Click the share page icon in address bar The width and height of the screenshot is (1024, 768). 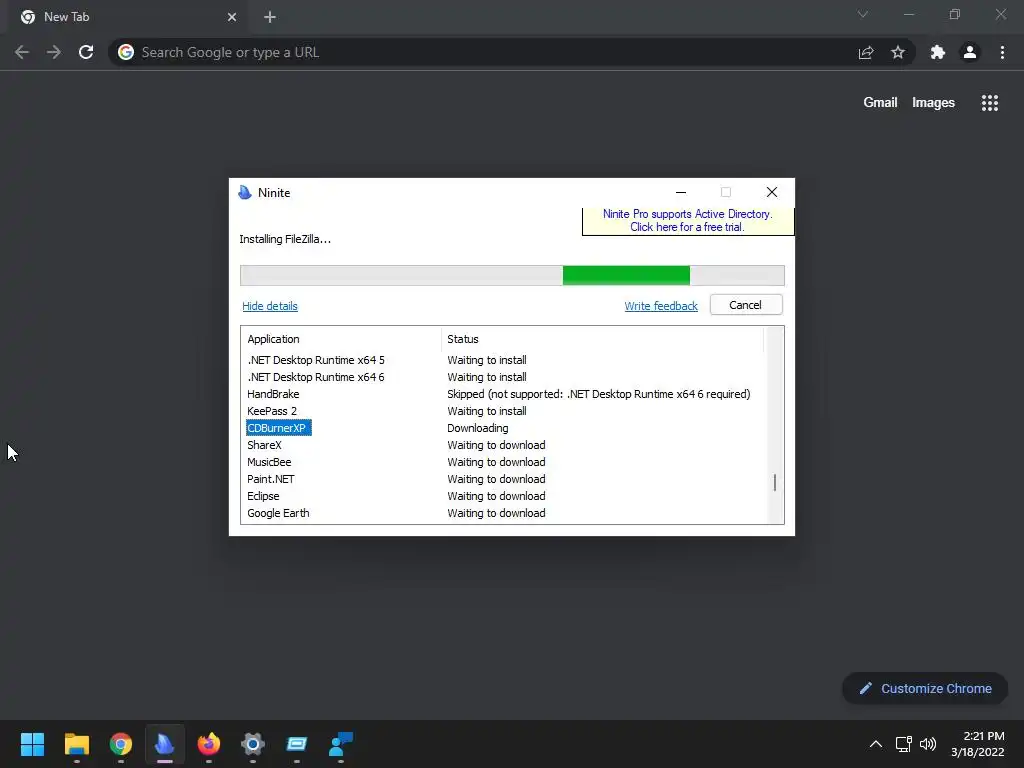pyautogui.click(x=866, y=52)
